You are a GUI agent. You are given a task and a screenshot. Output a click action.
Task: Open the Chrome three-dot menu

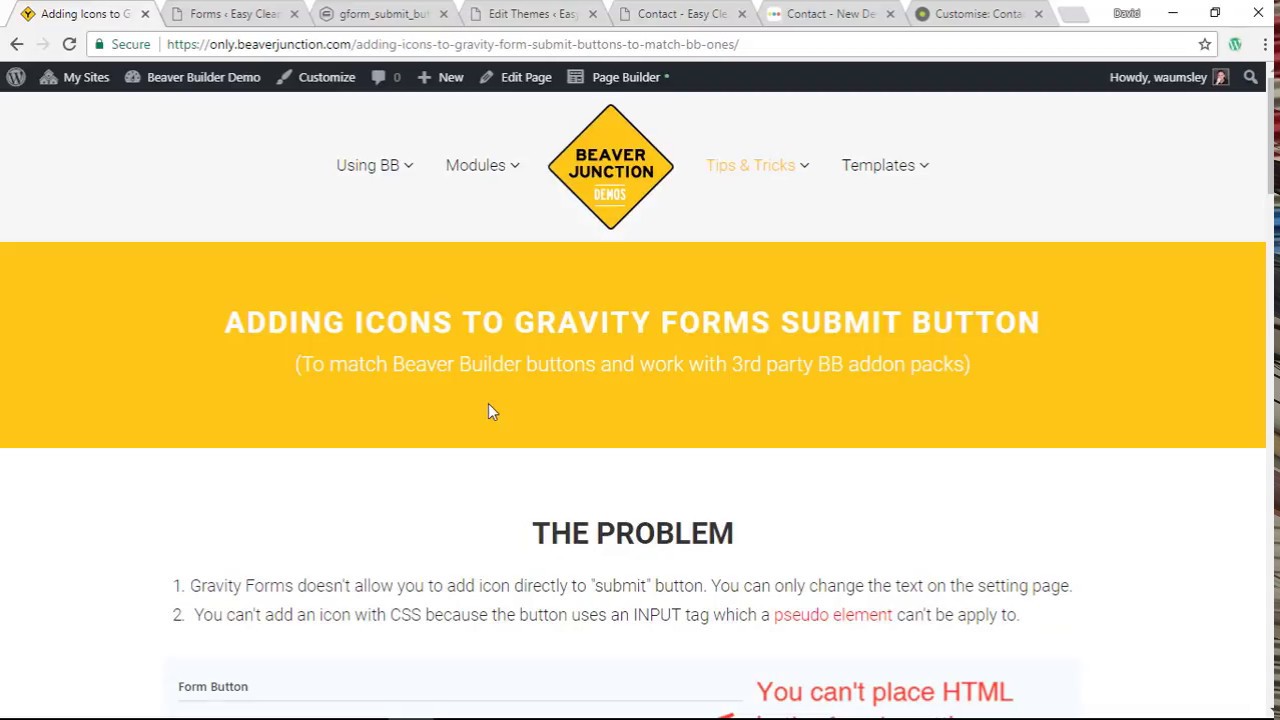click(x=1265, y=44)
